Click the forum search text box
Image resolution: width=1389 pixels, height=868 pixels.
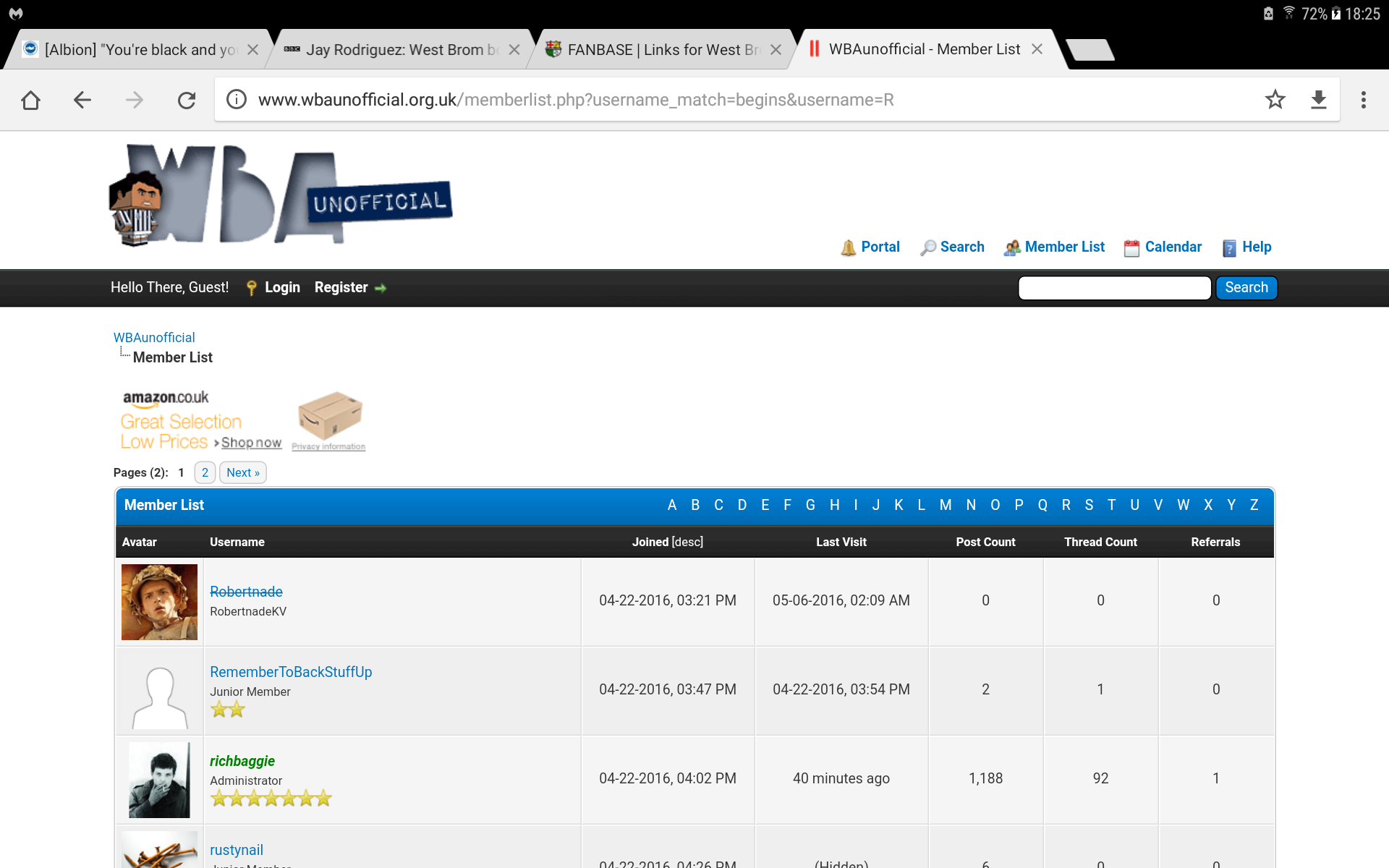(x=1115, y=288)
